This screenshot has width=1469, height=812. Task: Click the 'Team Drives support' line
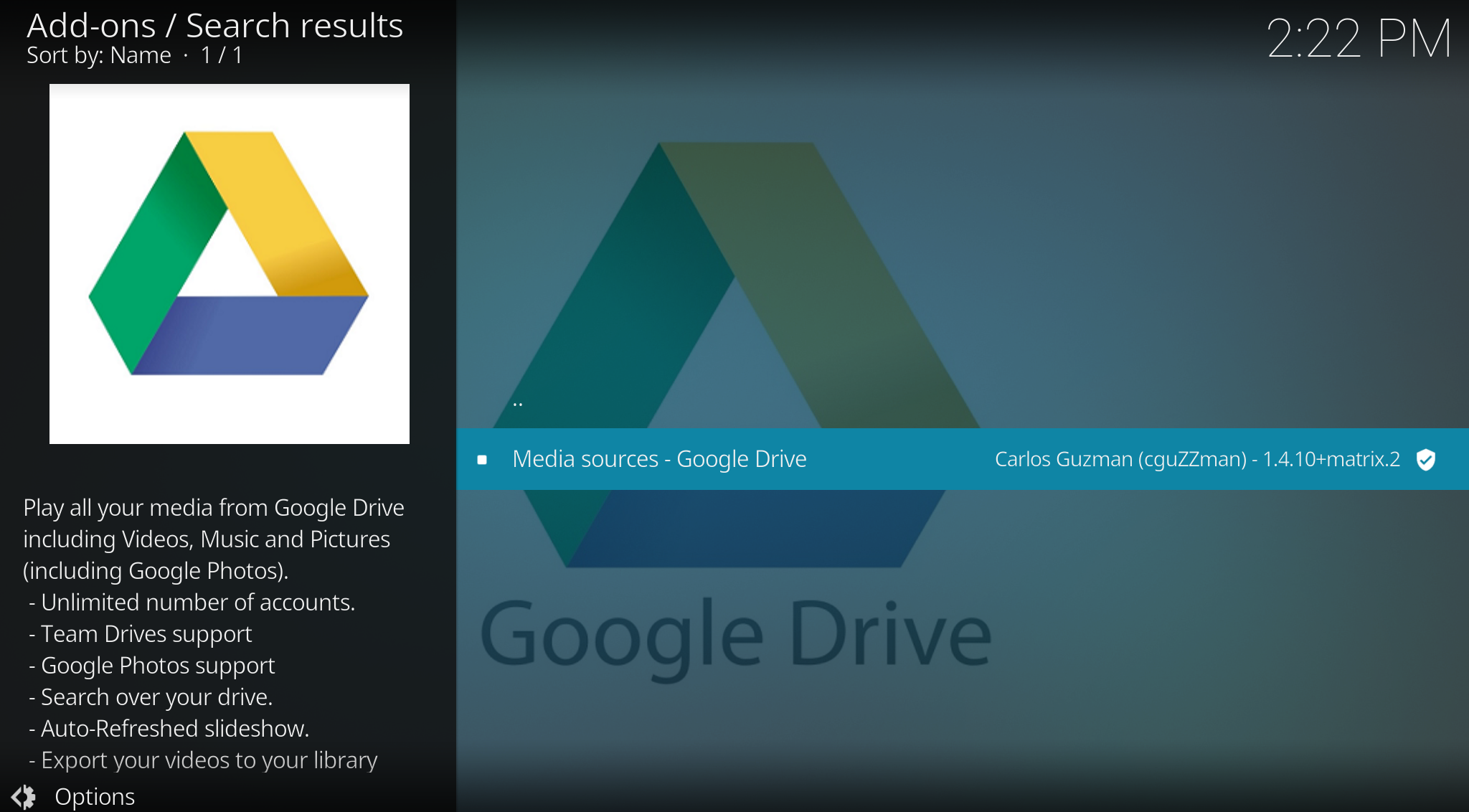click(146, 634)
